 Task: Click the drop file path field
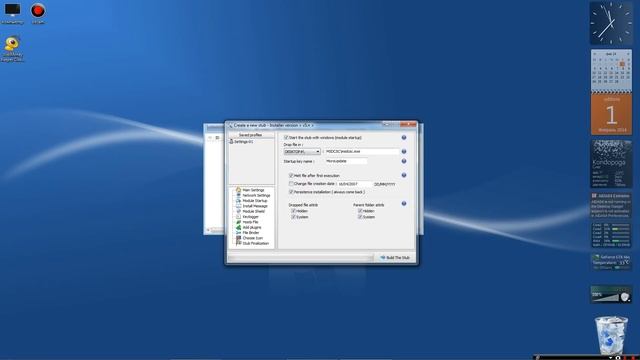click(x=362, y=151)
